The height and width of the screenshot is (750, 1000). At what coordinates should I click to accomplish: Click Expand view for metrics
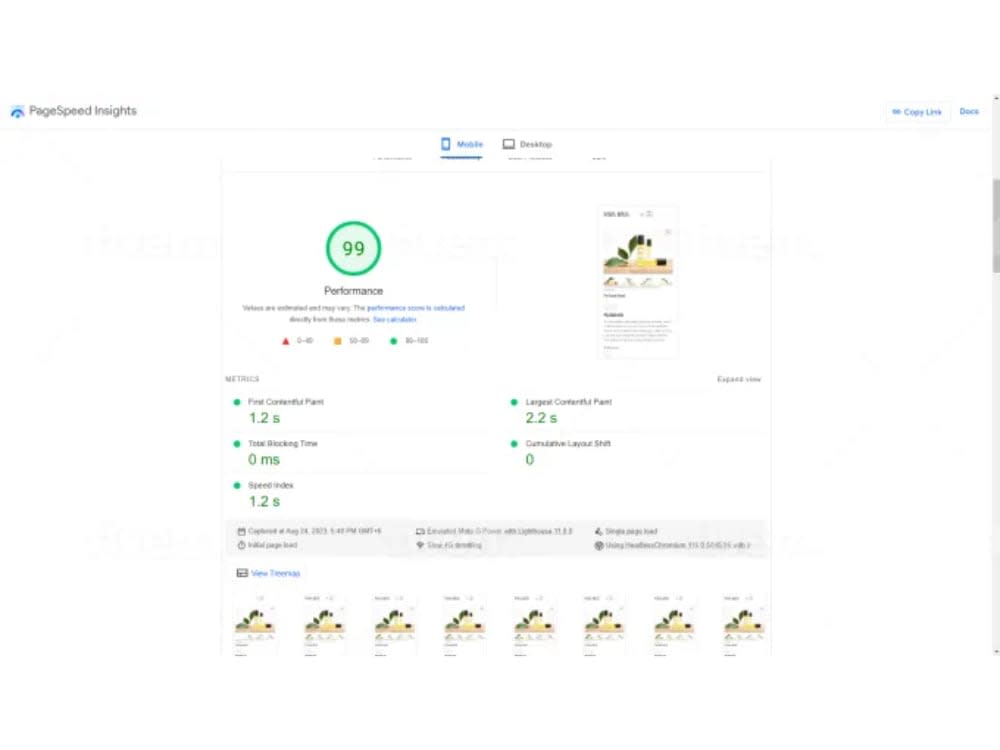(x=738, y=379)
